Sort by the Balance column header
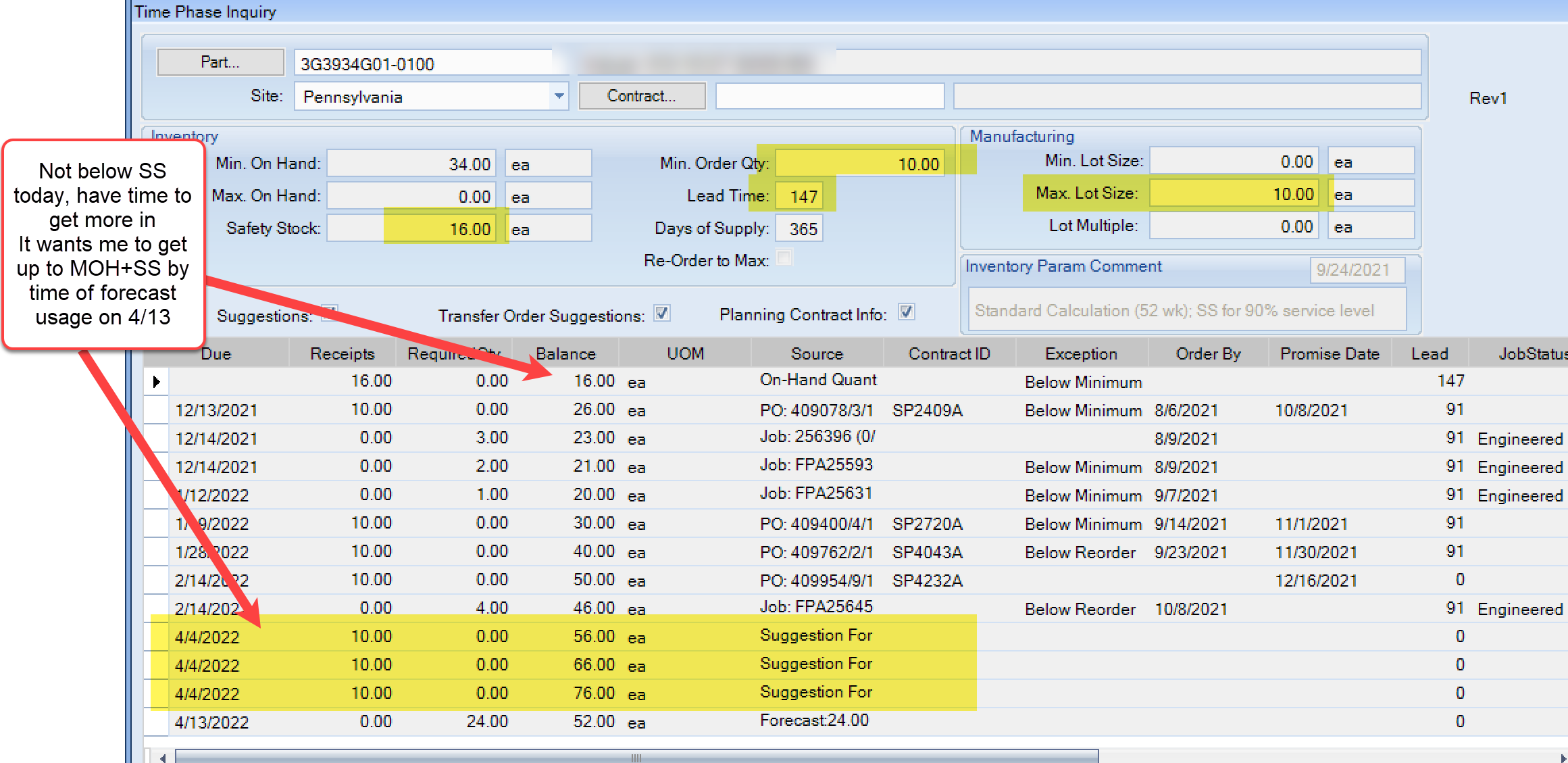The width and height of the screenshot is (1568, 763). click(x=565, y=353)
